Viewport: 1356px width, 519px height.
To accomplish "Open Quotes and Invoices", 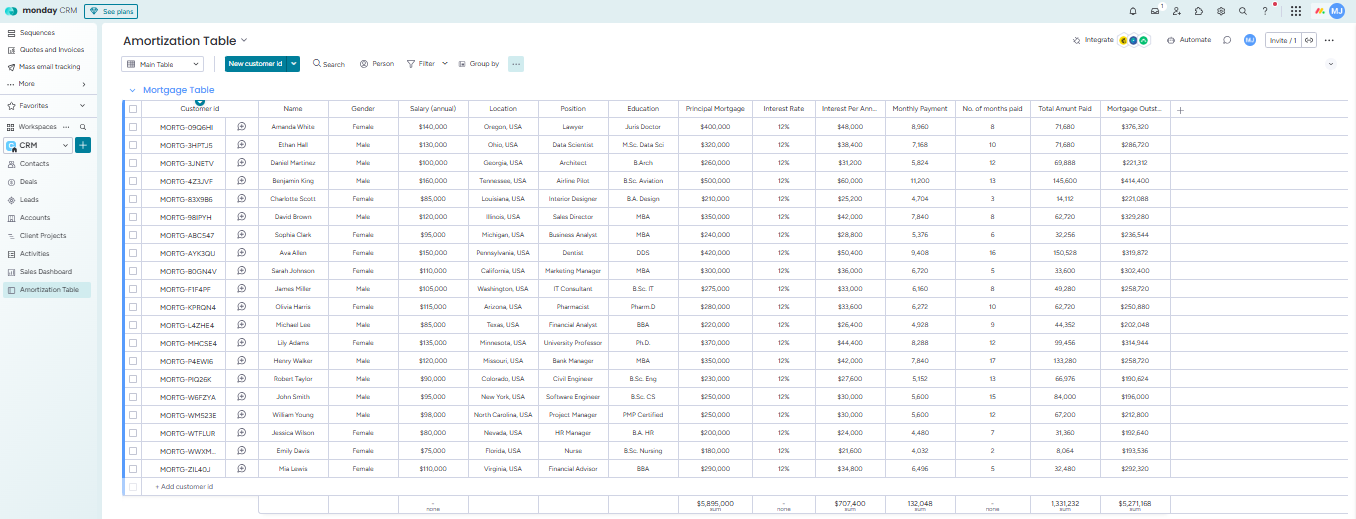I will (x=52, y=50).
